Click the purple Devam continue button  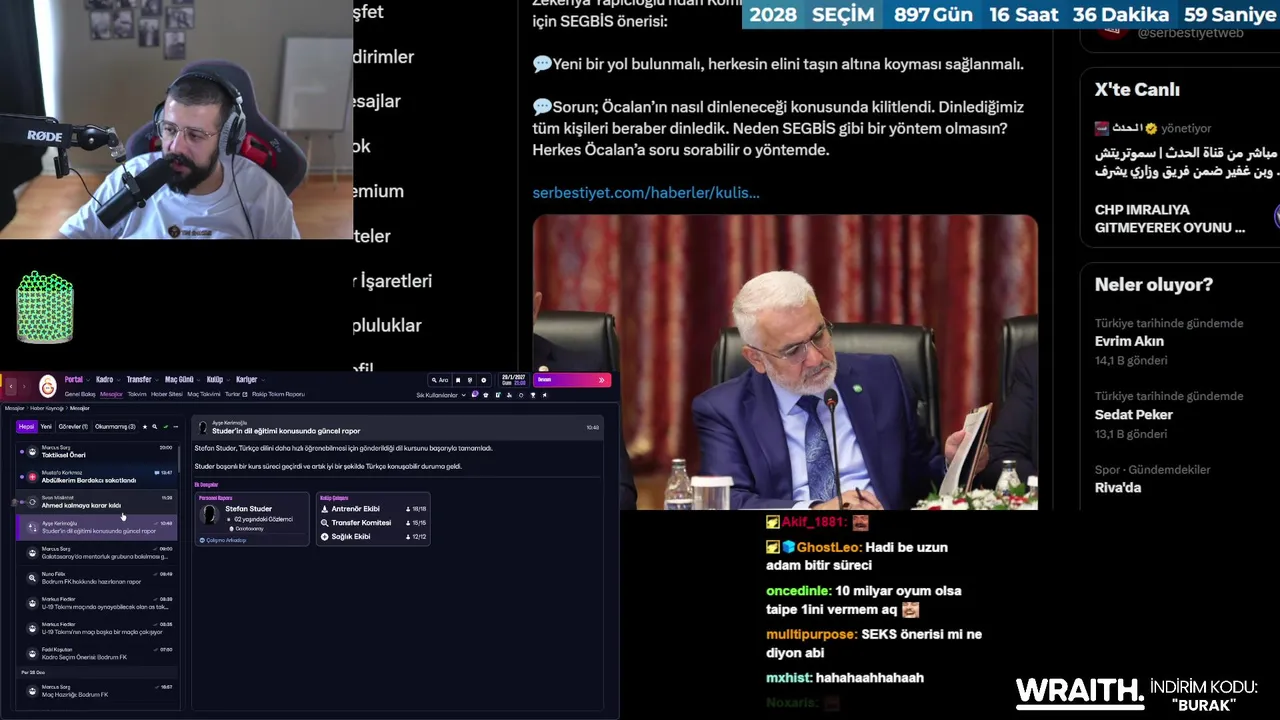pos(571,380)
